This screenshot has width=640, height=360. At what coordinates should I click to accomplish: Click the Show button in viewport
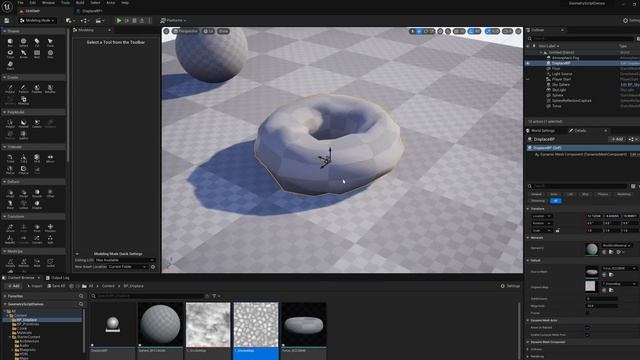(223, 31)
